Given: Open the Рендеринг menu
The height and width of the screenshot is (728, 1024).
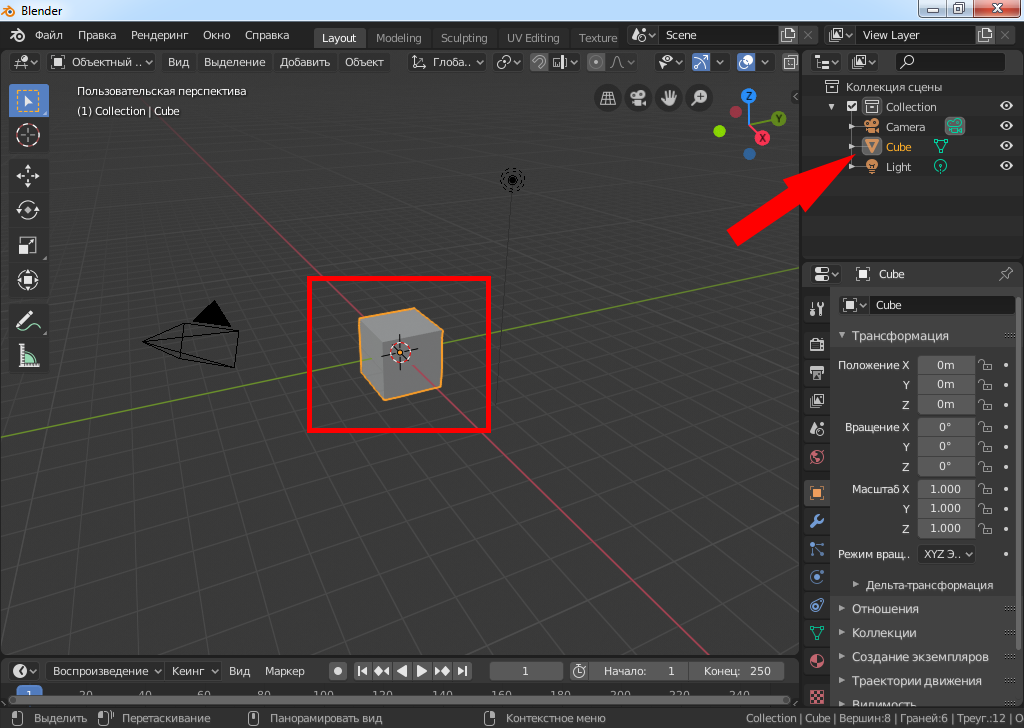Looking at the screenshot, I should [x=159, y=35].
